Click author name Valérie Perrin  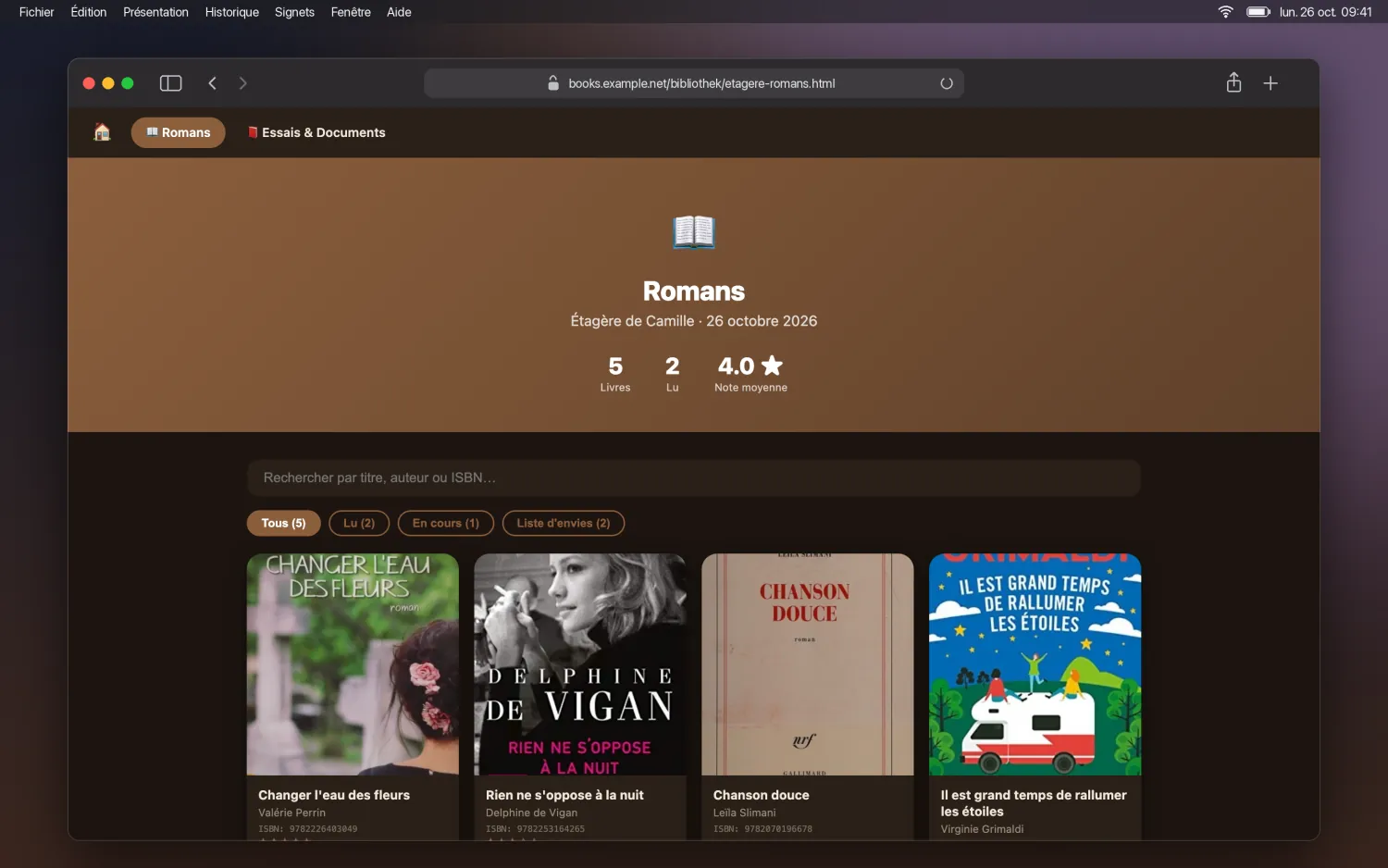click(x=291, y=812)
